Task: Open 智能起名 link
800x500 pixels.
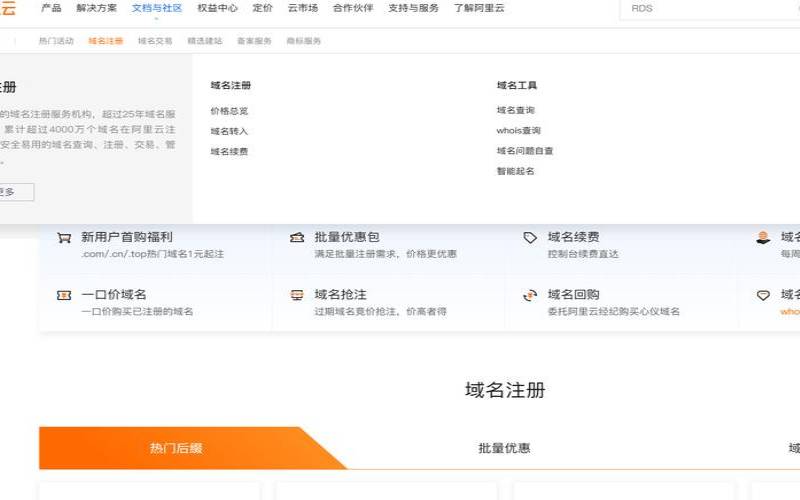Action: click(516, 171)
